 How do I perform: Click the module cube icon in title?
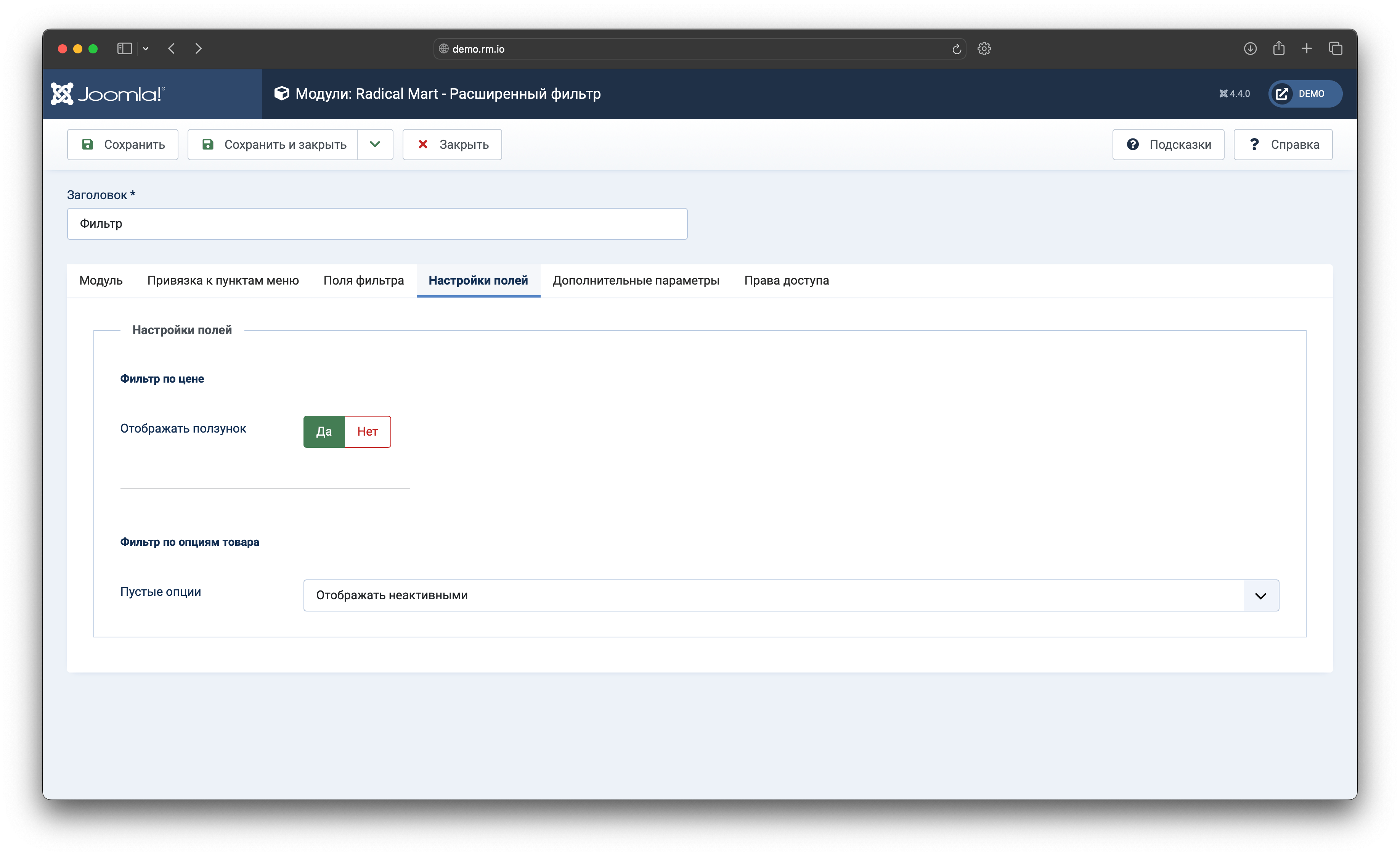coord(282,93)
